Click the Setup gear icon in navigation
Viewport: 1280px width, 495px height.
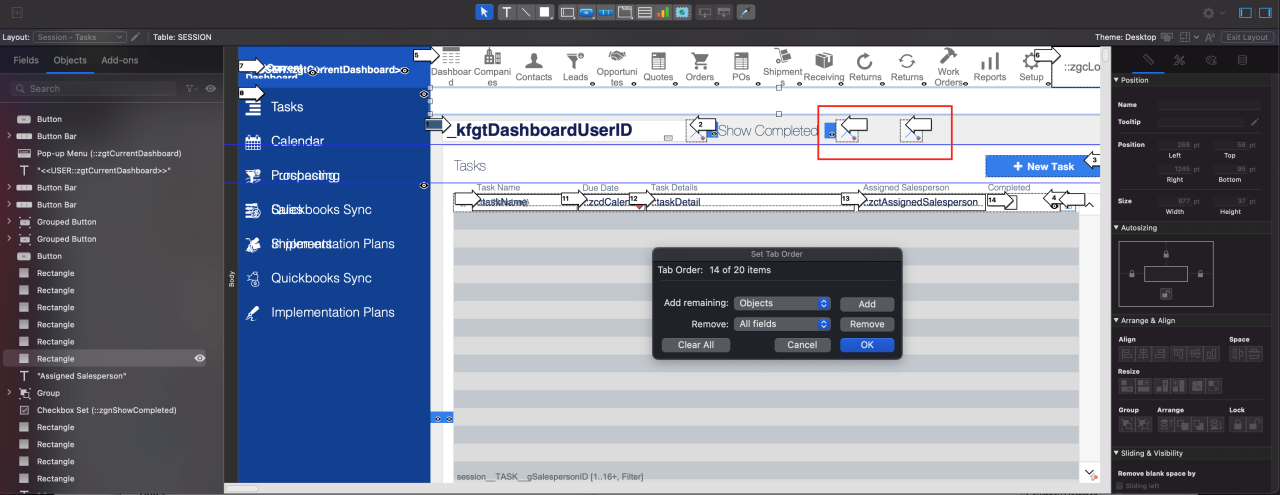tap(1031, 61)
